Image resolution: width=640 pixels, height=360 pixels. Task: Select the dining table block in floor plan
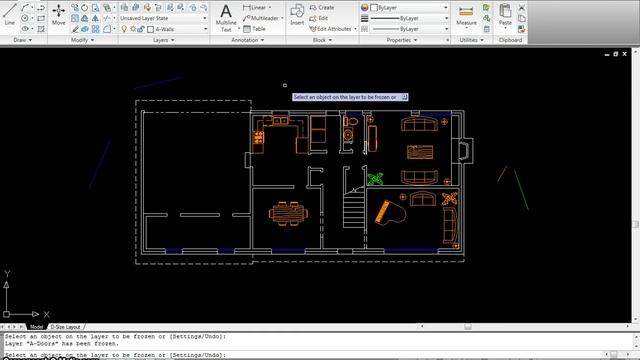point(289,213)
